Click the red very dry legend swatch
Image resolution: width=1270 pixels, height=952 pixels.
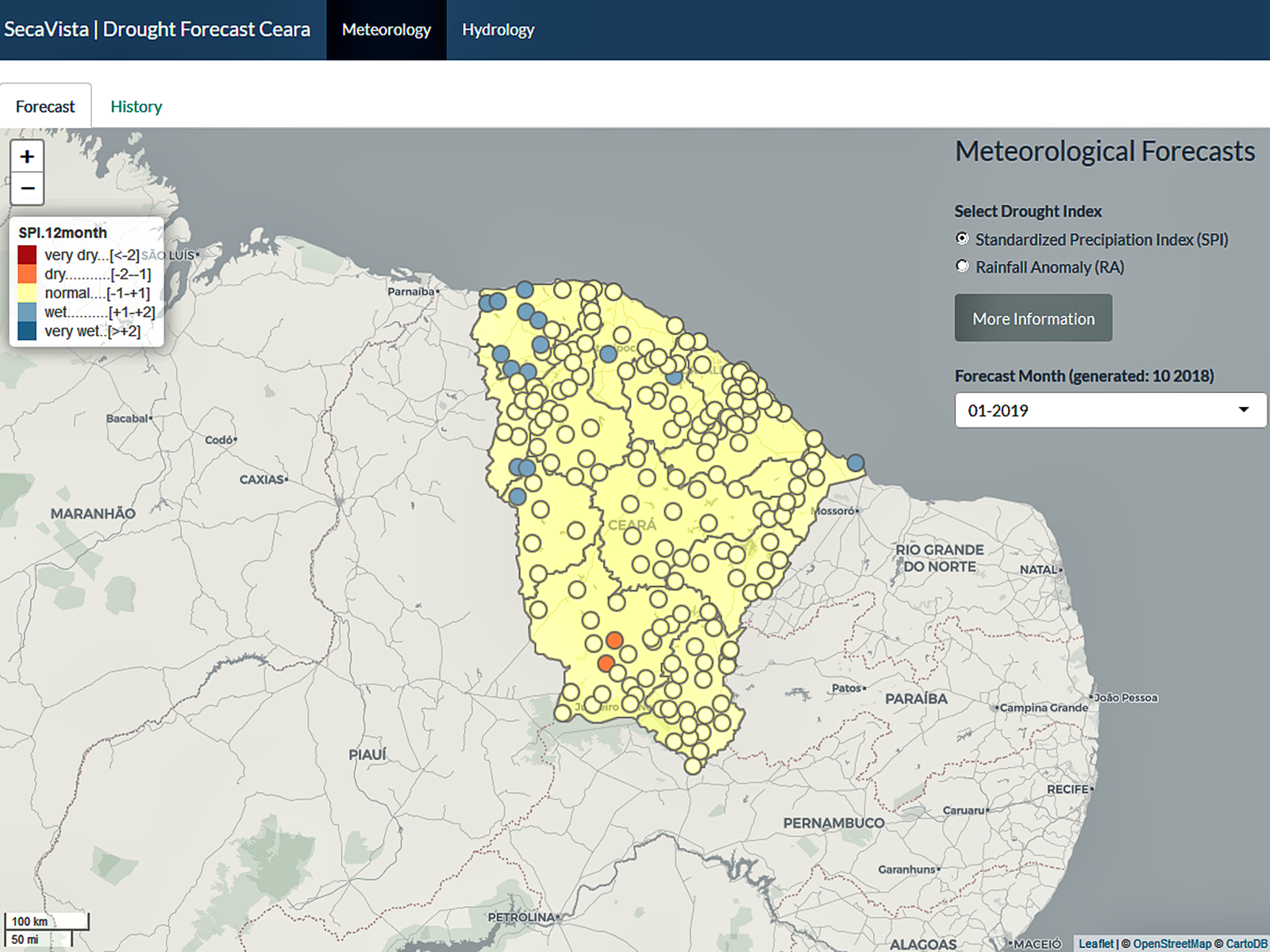point(27,255)
